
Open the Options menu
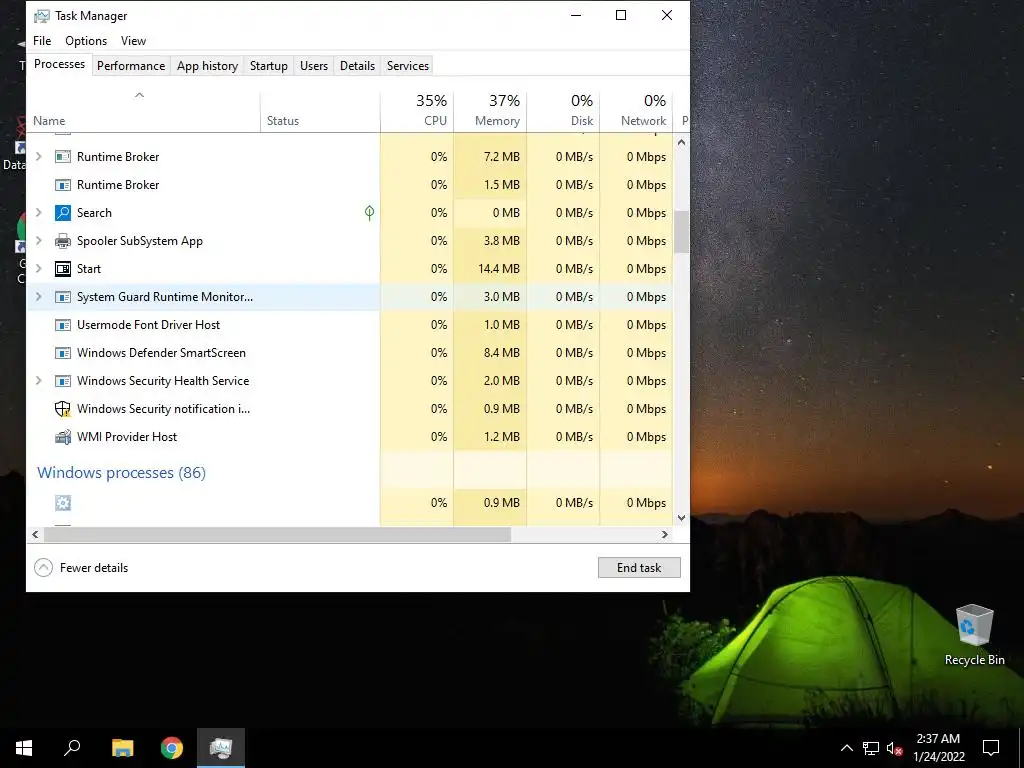86,40
